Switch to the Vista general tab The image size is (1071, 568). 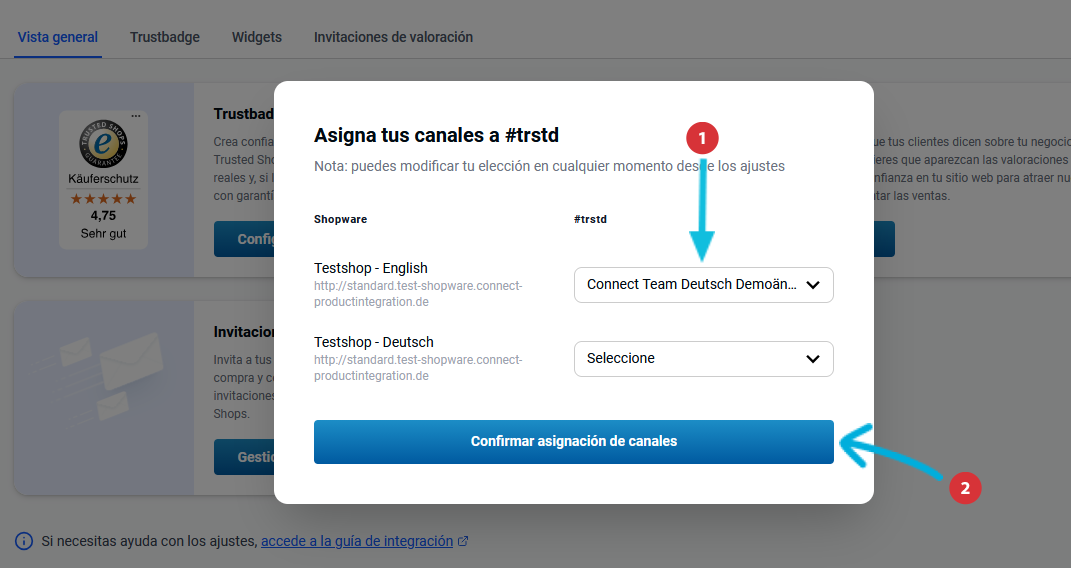(x=57, y=37)
